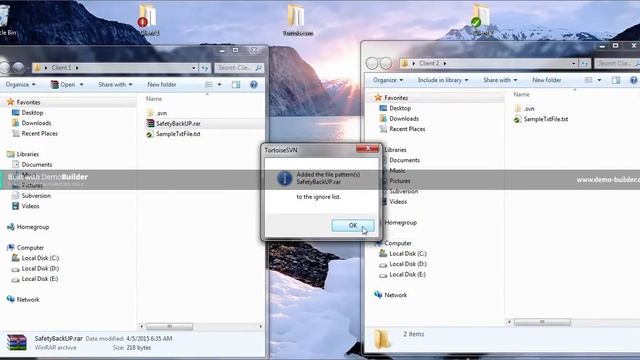Open address history dropdown in Client 2
The width and height of the screenshot is (640, 360).
tap(573, 63)
